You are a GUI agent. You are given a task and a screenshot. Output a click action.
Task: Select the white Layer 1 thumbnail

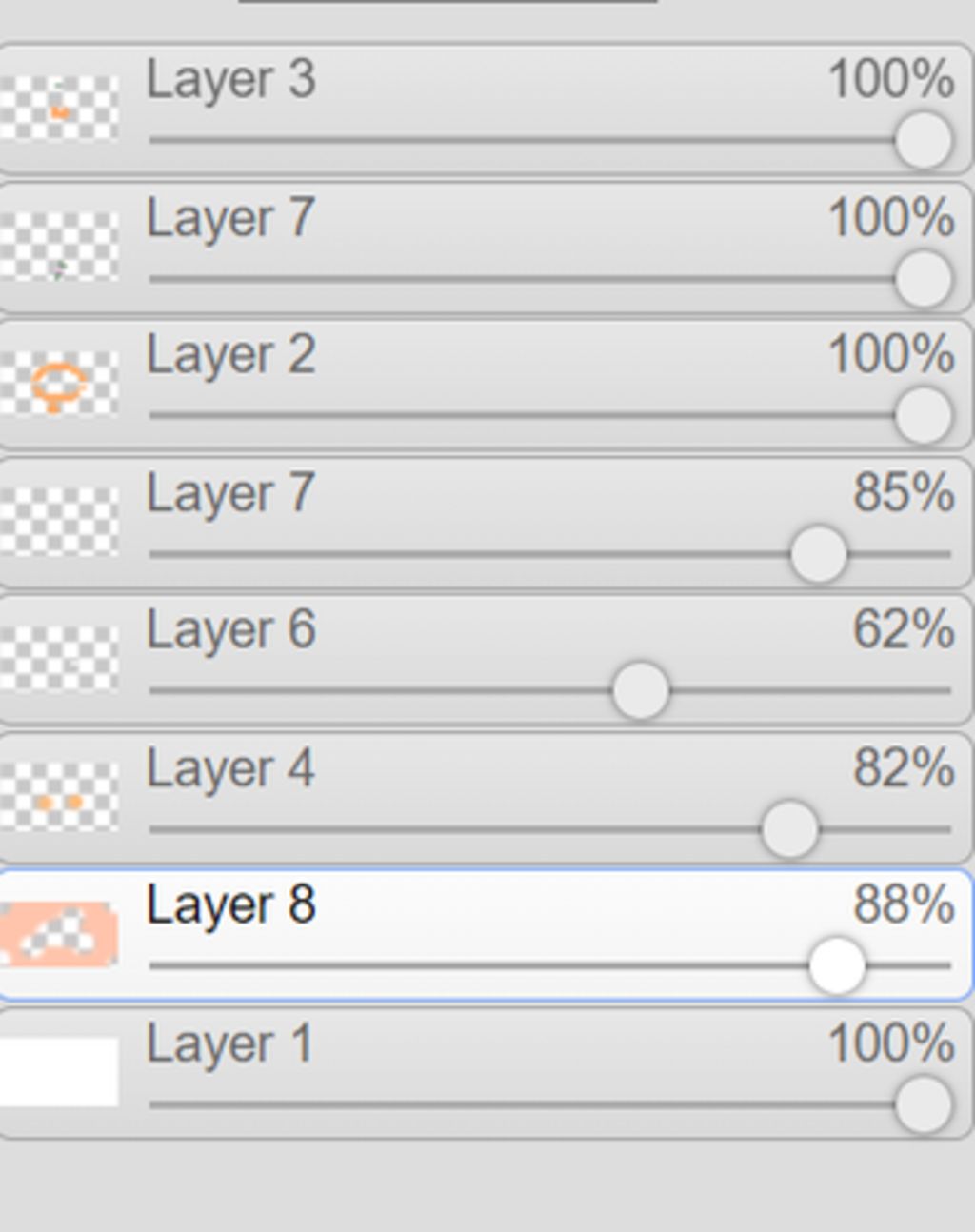pos(59,1072)
